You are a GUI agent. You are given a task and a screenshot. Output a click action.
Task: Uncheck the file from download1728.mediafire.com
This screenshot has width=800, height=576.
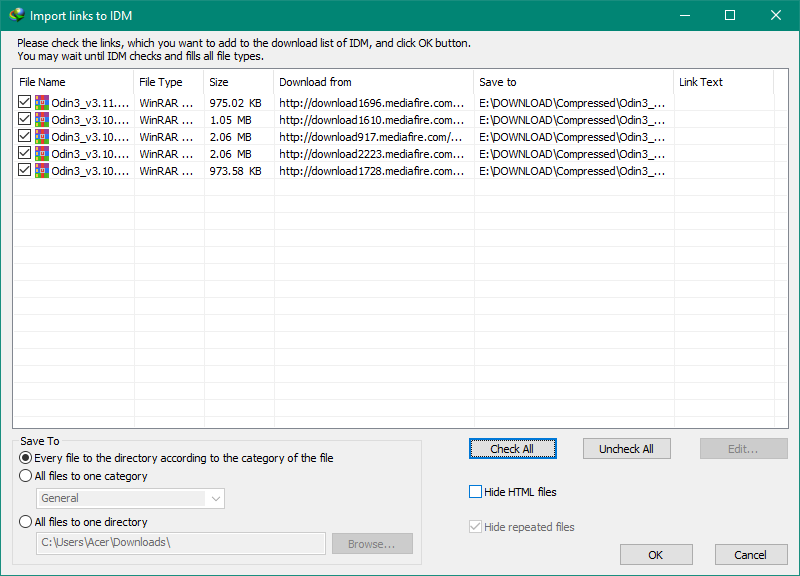[x=24, y=170]
